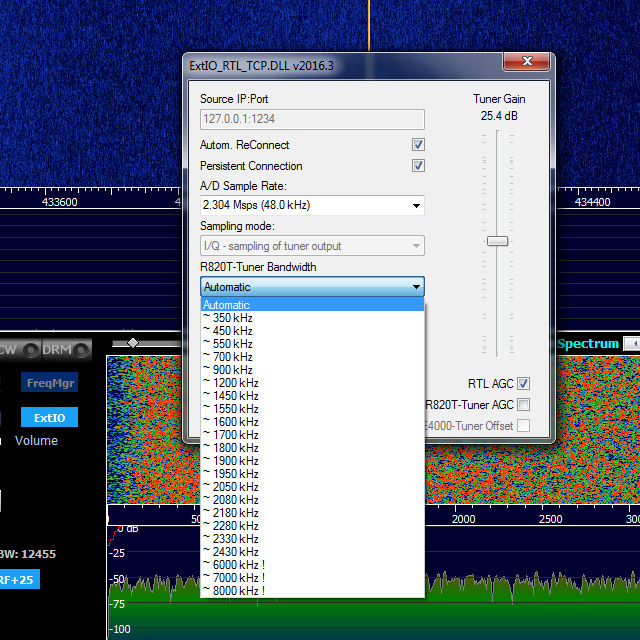Set bandwidth to ~ 6000 kHz !
Viewport: 640px width, 640px height.
[x=312, y=565]
